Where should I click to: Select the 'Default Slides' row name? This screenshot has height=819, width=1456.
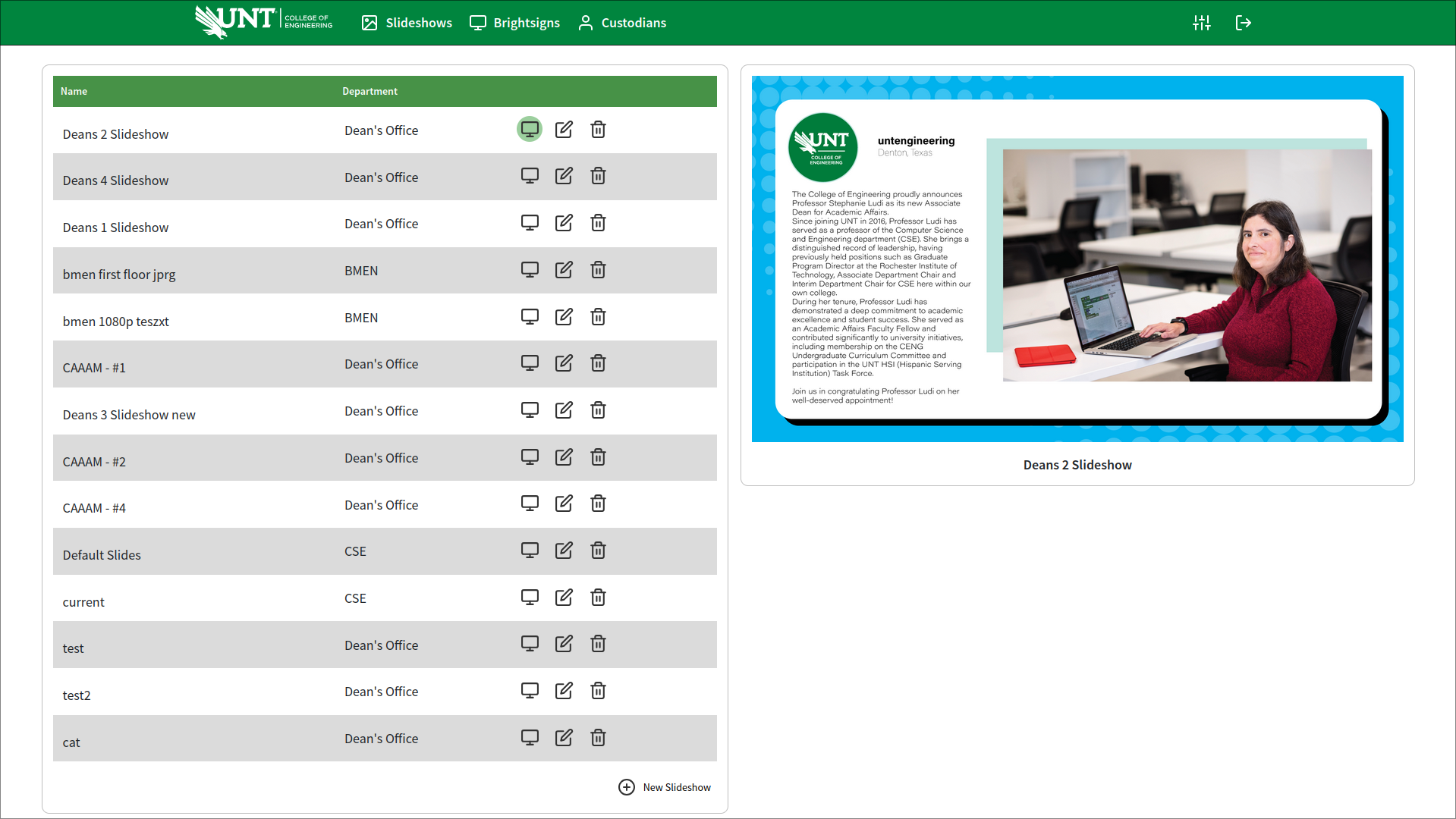tap(102, 555)
